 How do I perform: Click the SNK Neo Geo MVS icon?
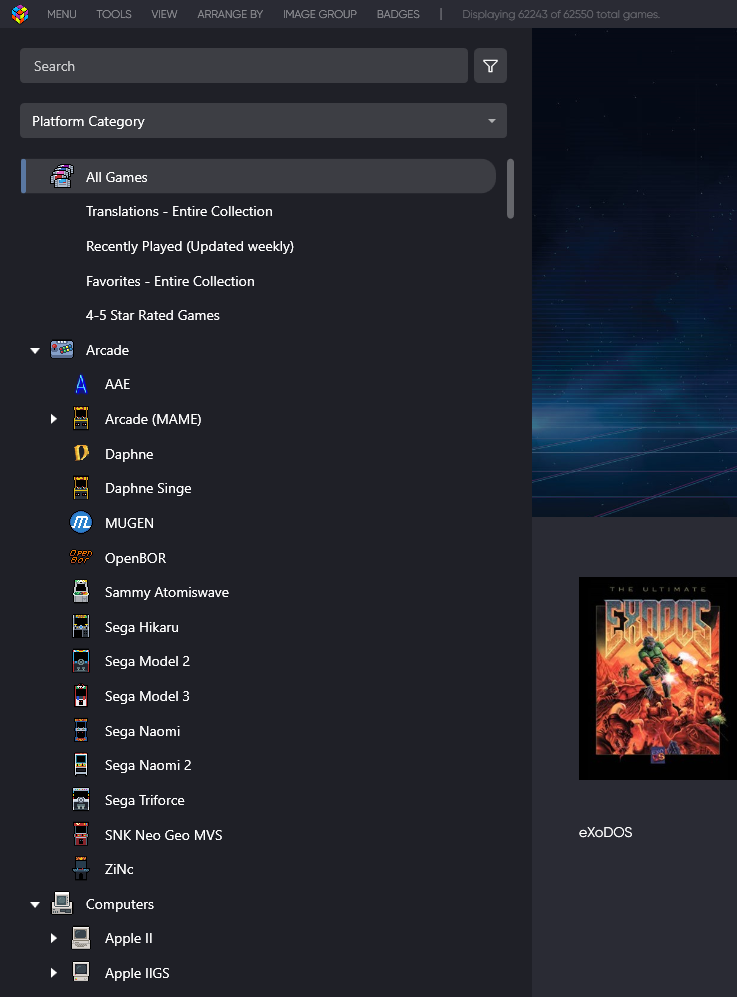point(81,835)
